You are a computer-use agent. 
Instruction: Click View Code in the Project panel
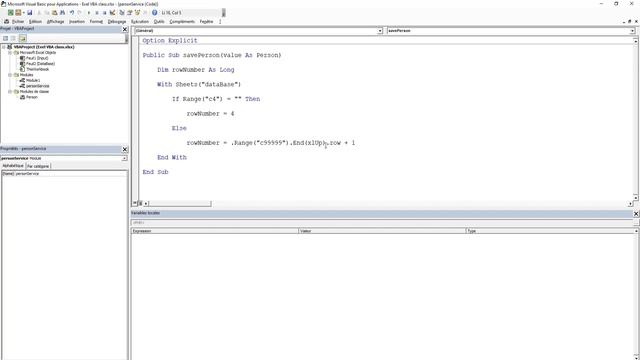coord(6,38)
